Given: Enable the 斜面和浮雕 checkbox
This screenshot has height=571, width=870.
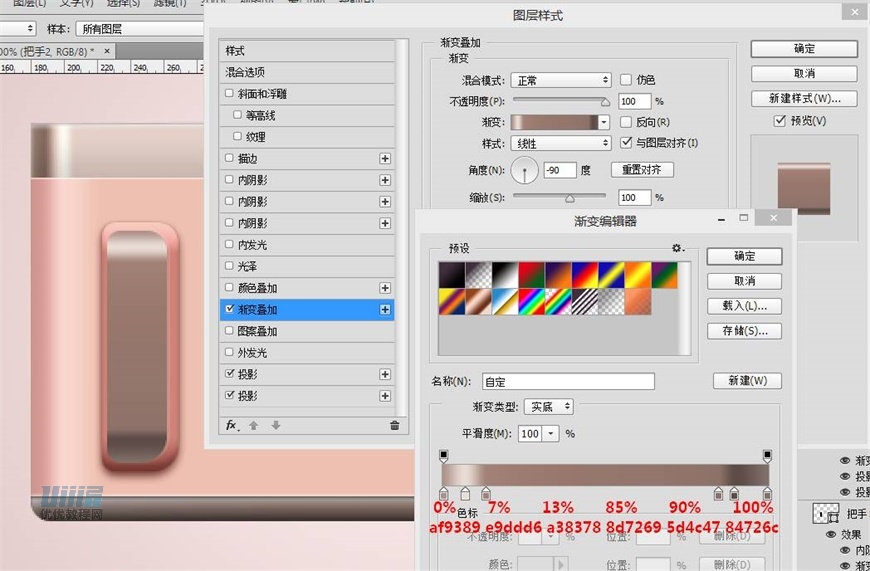Looking at the screenshot, I should pos(229,93).
